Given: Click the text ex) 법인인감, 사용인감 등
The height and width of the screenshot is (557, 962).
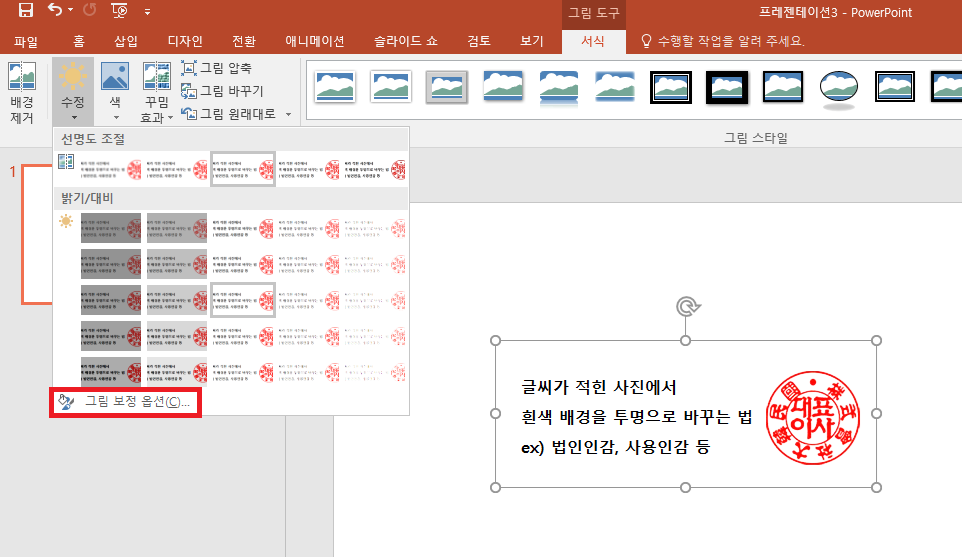Looking at the screenshot, I should tap(615, 447).
